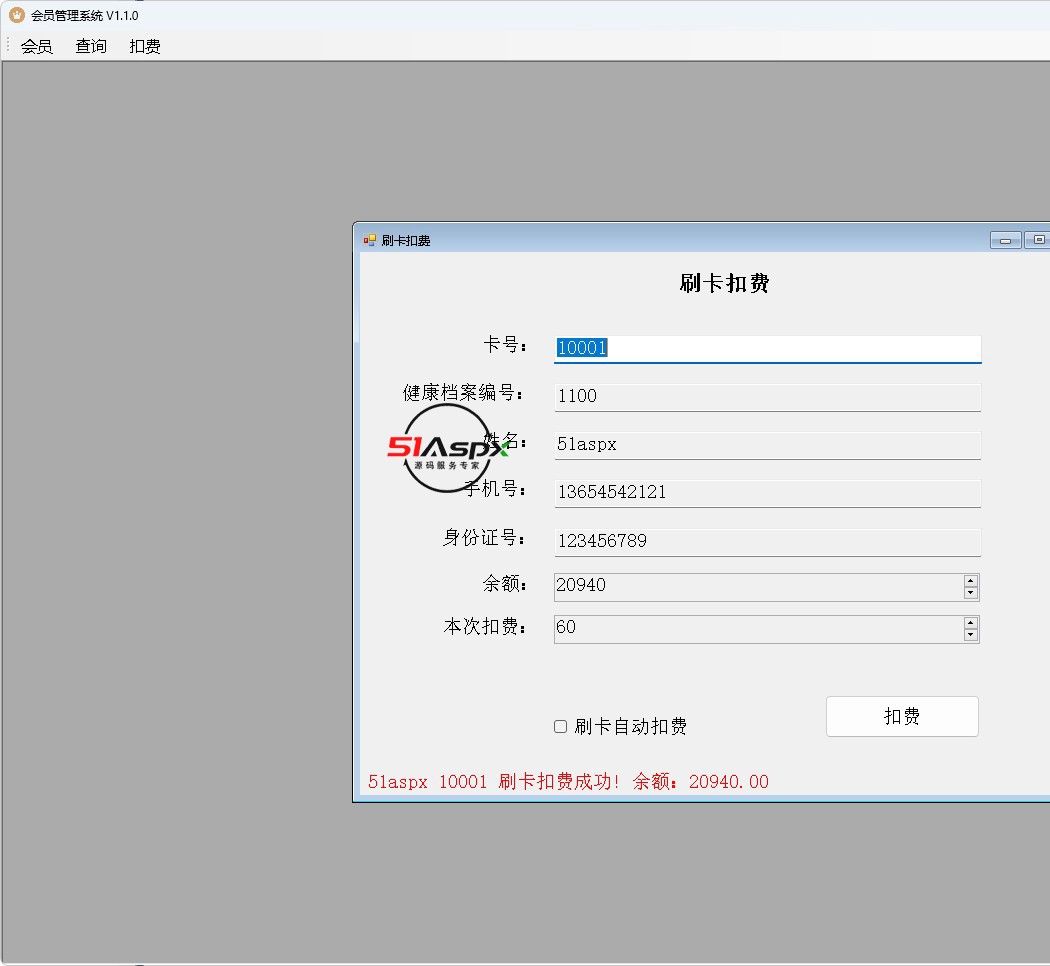
Task: Increase 余额 with the up arrow
Action: (971, 580)
